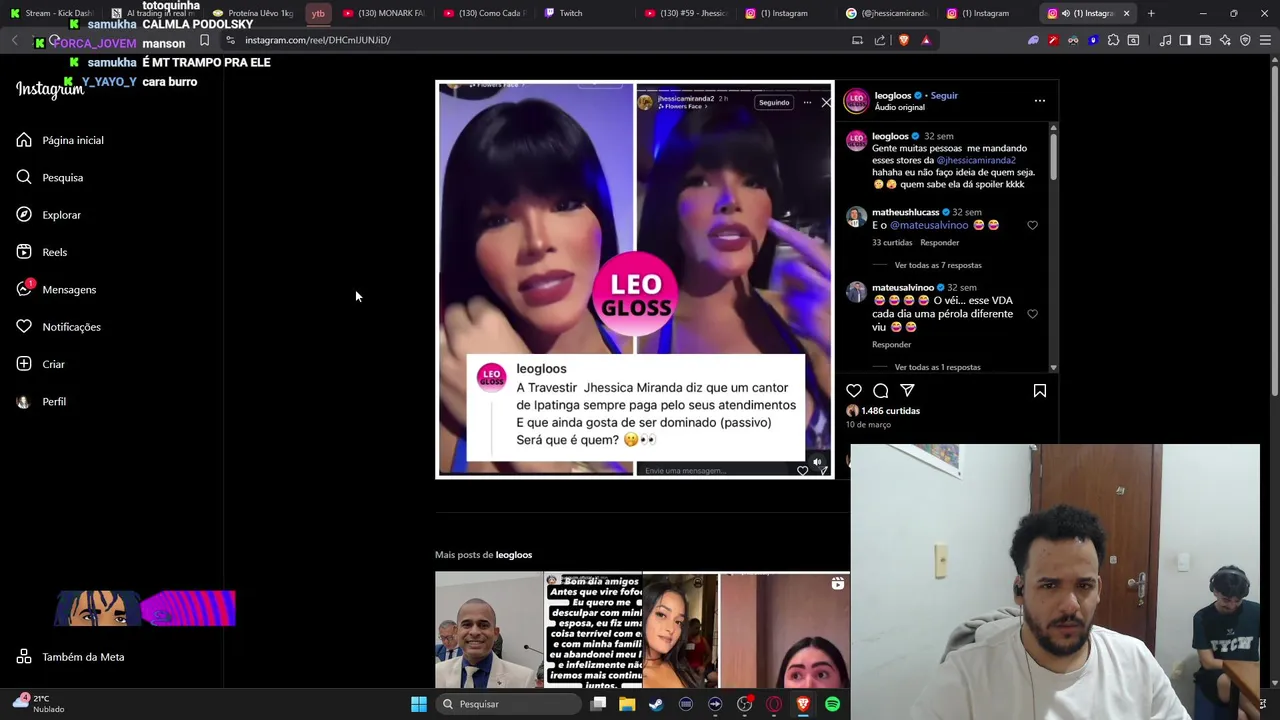This screenshot has width=1280, height=720.
Task: Share the post with paper plane icon
Action: tap(907, 391)
